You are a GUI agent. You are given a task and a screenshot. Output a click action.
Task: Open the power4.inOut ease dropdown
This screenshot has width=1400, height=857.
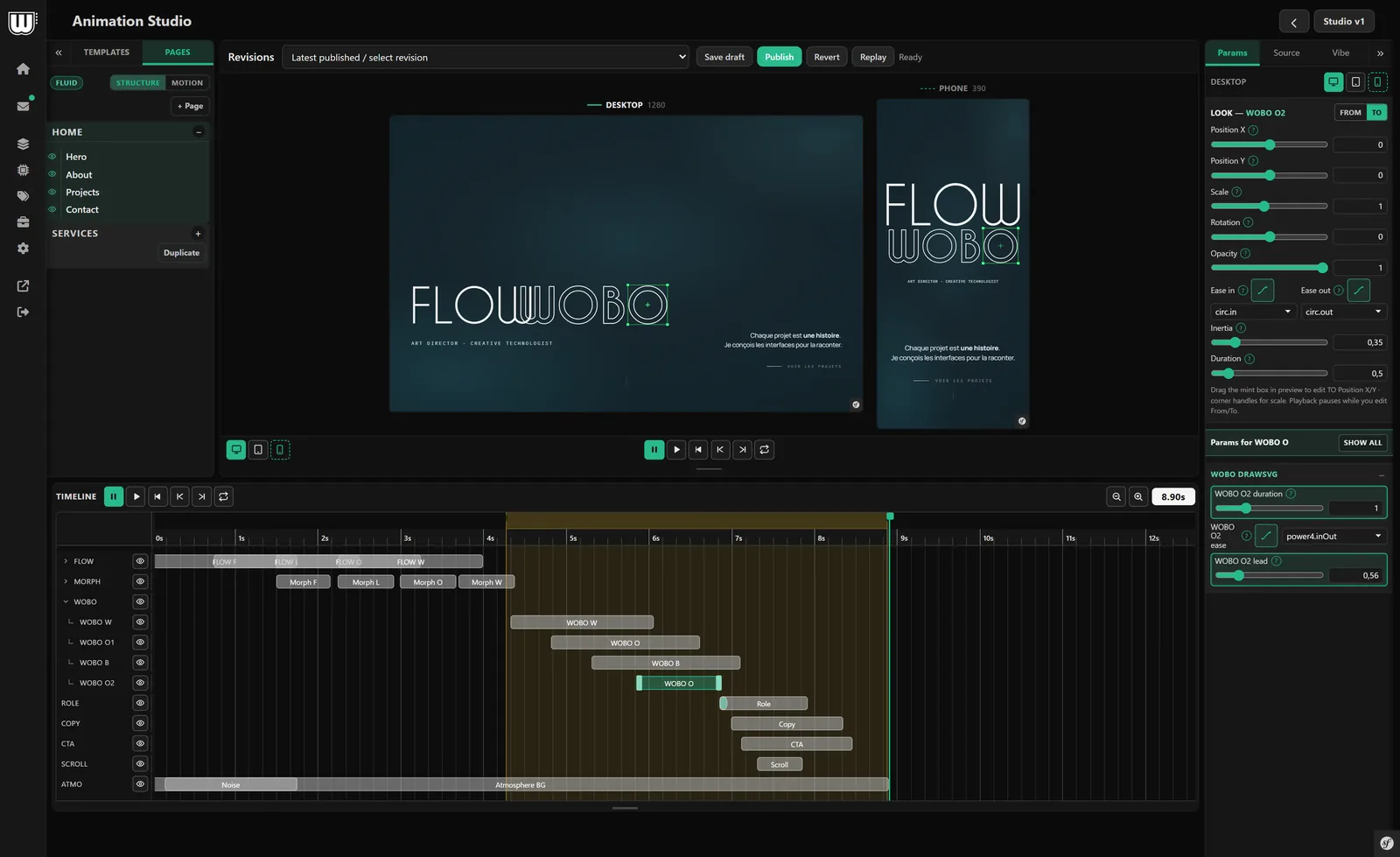click(x=1333, y=536)
